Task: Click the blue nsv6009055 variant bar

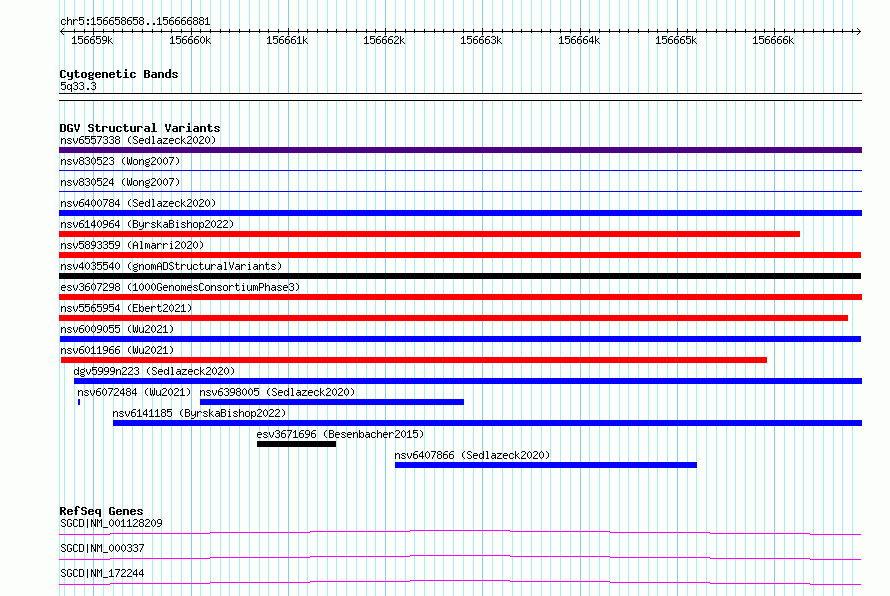Action: click(460, 339)
